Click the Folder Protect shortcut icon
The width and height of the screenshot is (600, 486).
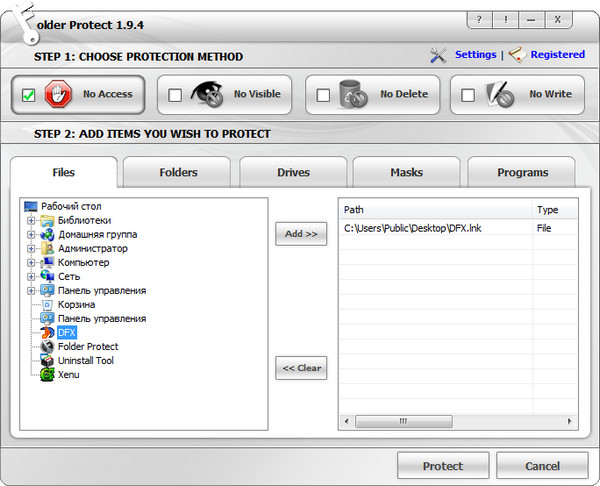coord(47,347)
